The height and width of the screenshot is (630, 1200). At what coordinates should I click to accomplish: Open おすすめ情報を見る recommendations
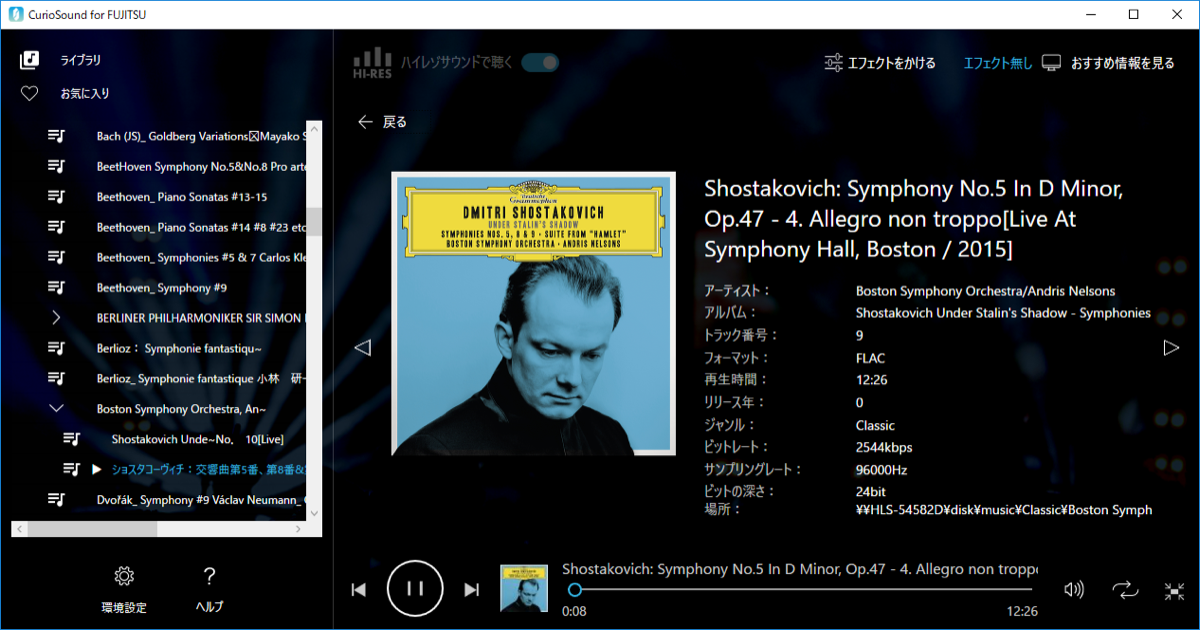pos(1108,63)
